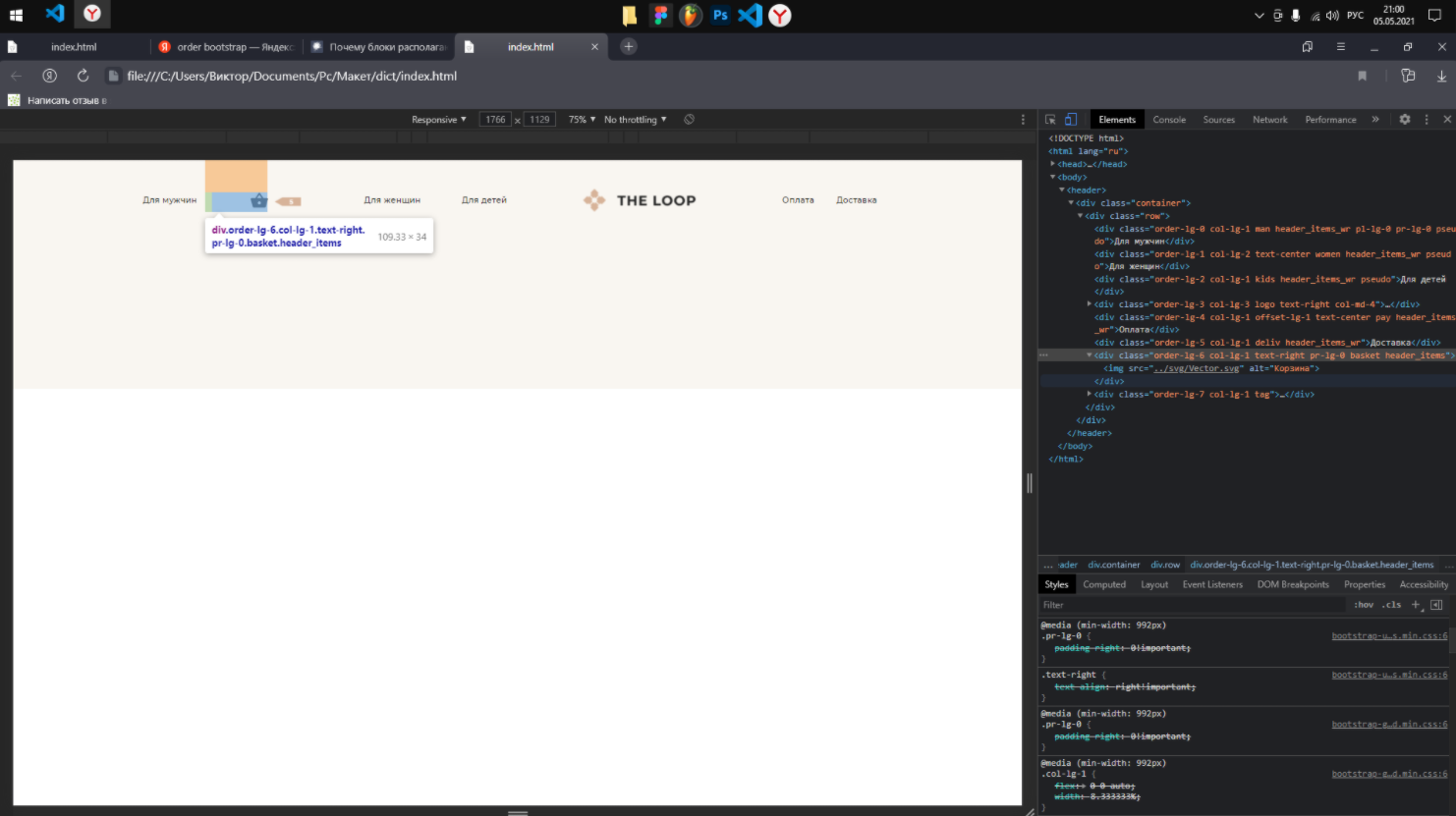Expand the head element node

(1052, 164)
